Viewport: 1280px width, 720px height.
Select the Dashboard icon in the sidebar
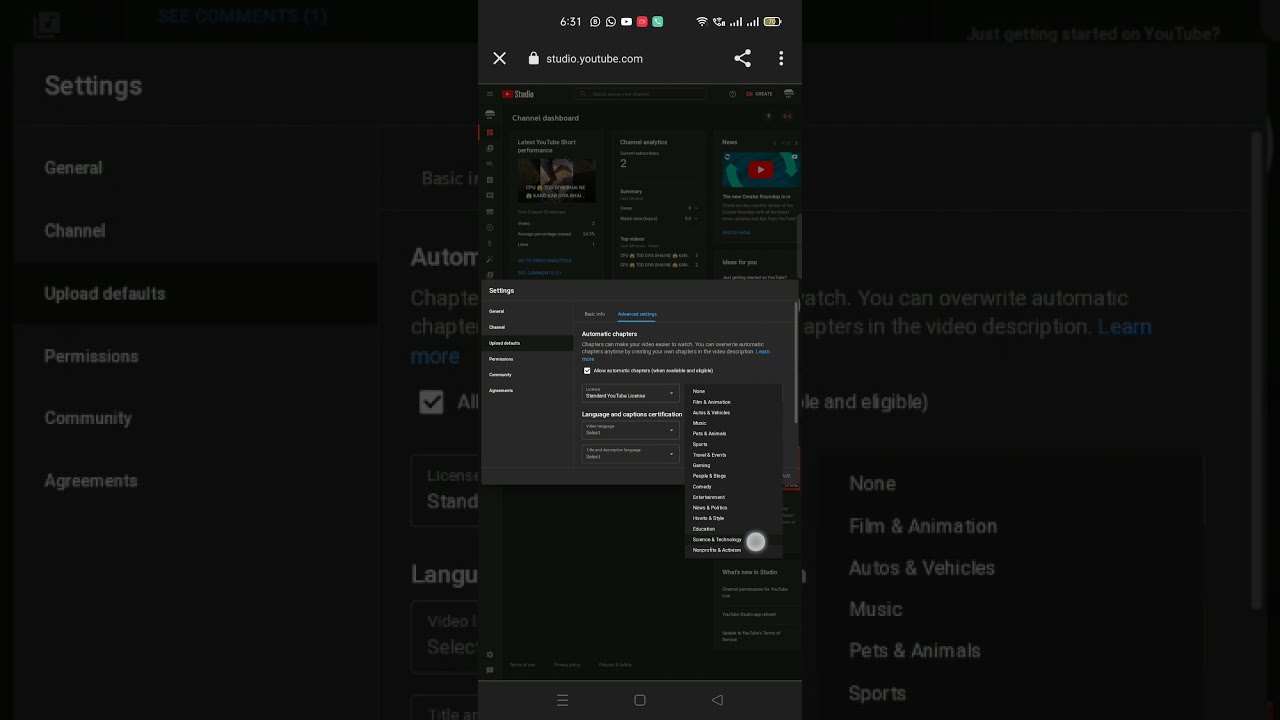coord(490,132)
